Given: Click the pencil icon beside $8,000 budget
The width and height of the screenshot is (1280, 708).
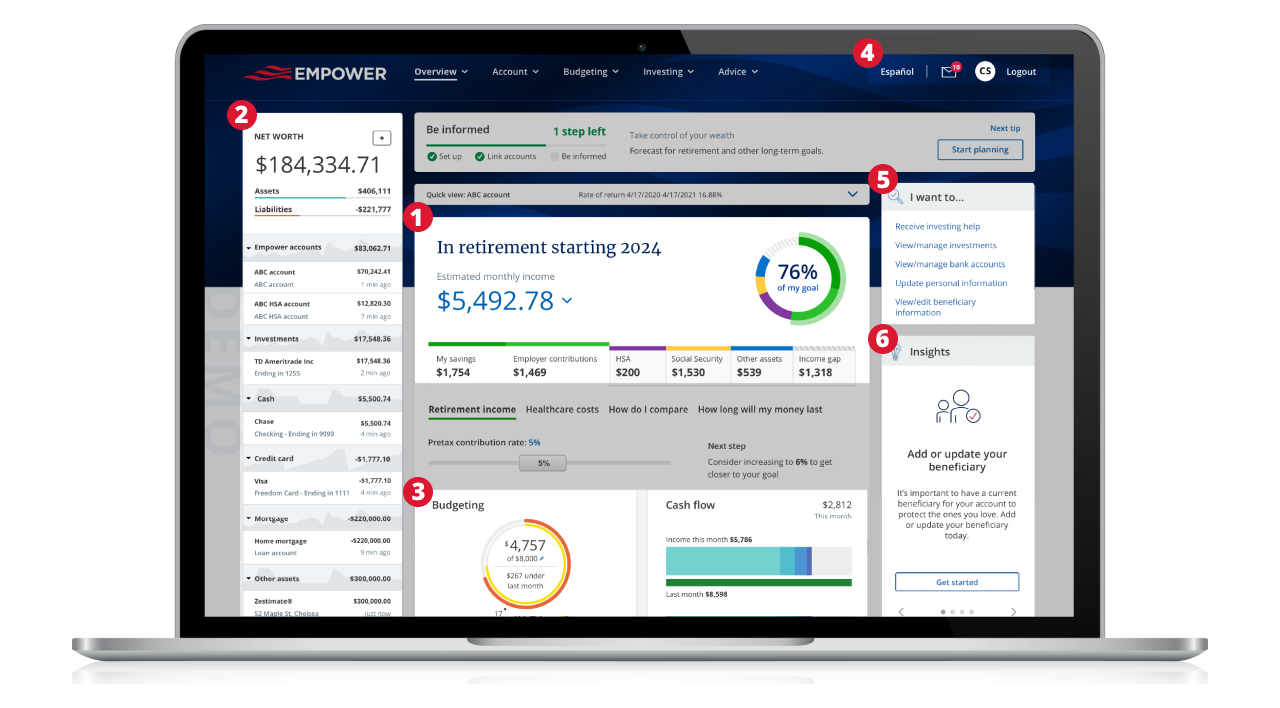Looking at the screenshot, I should click(x=543, y=559).
